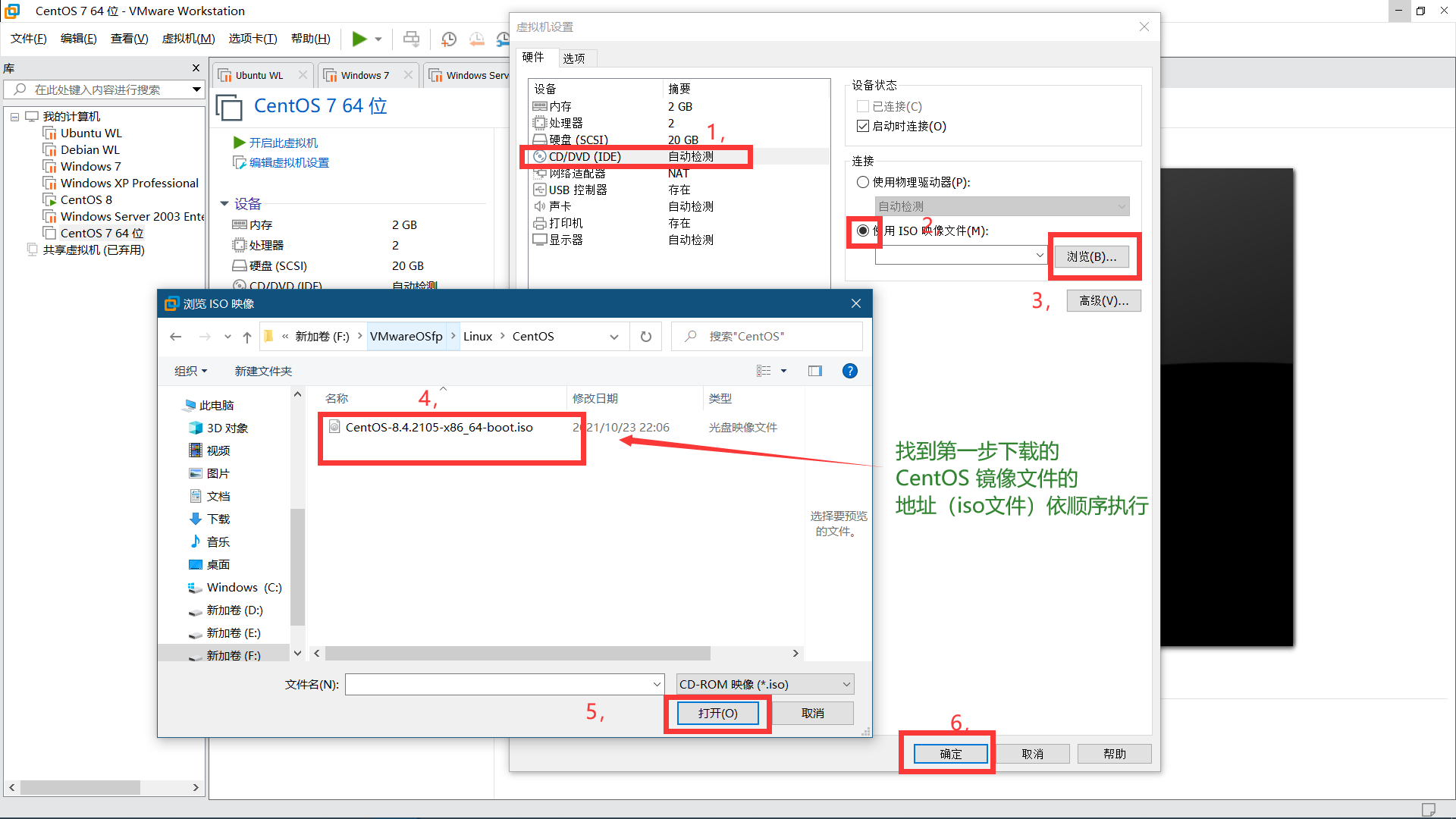1456x819 pixels.
Task: Change view layout icon in file dialog
Action: pyautogui.click(x=764, y=371)
